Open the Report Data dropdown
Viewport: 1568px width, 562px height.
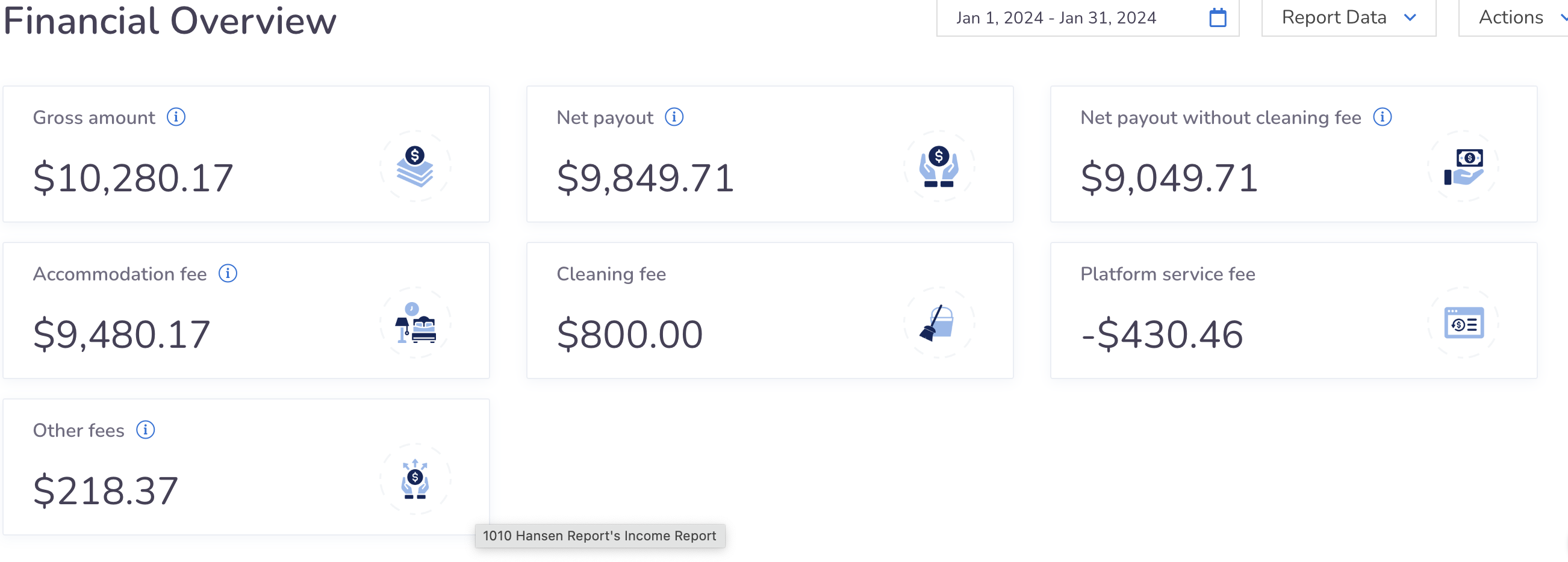(1348, 17)
